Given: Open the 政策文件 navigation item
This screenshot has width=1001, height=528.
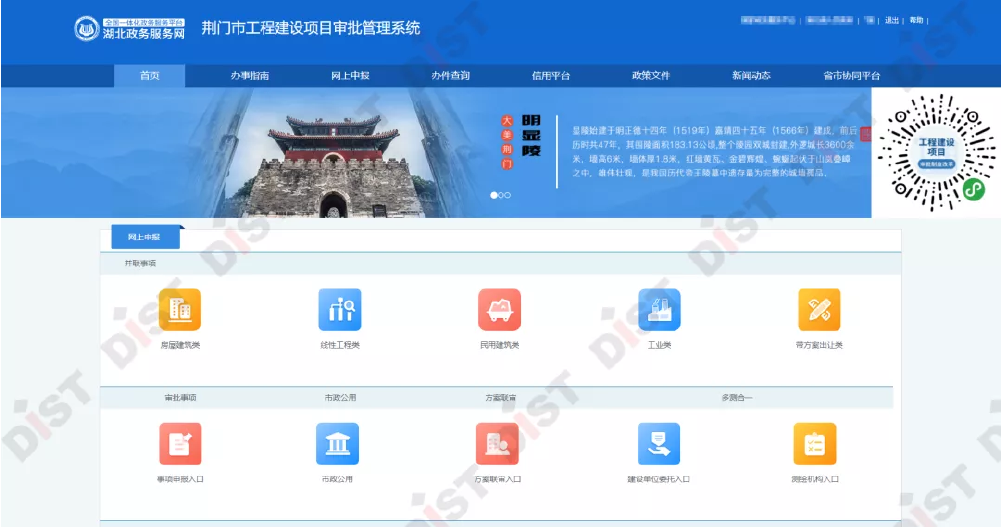Looking at the screenshot, I should click(650, 76).
